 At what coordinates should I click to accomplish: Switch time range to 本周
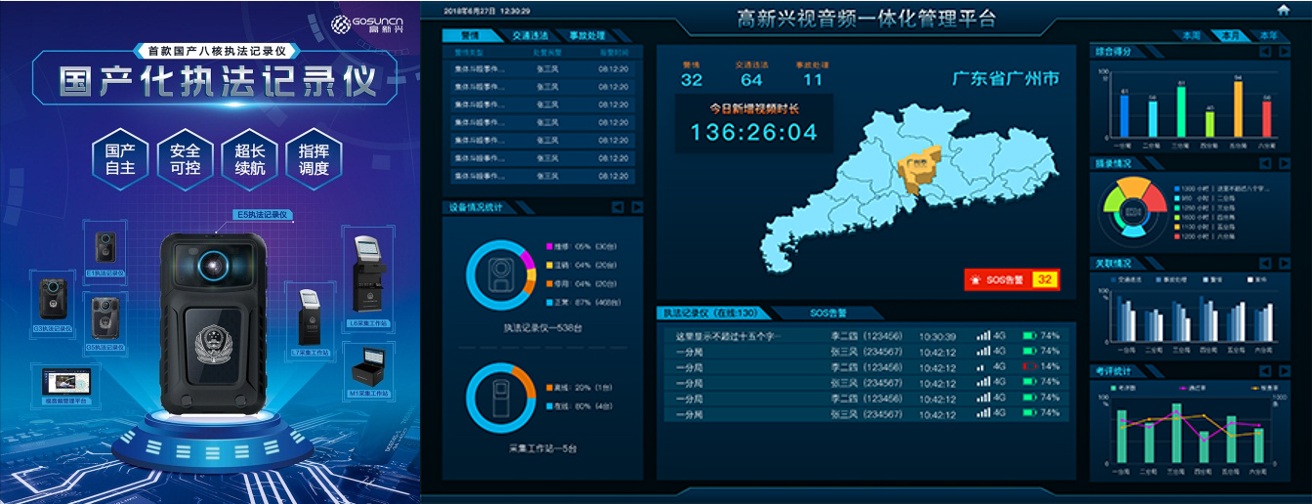coord(1191,36)
